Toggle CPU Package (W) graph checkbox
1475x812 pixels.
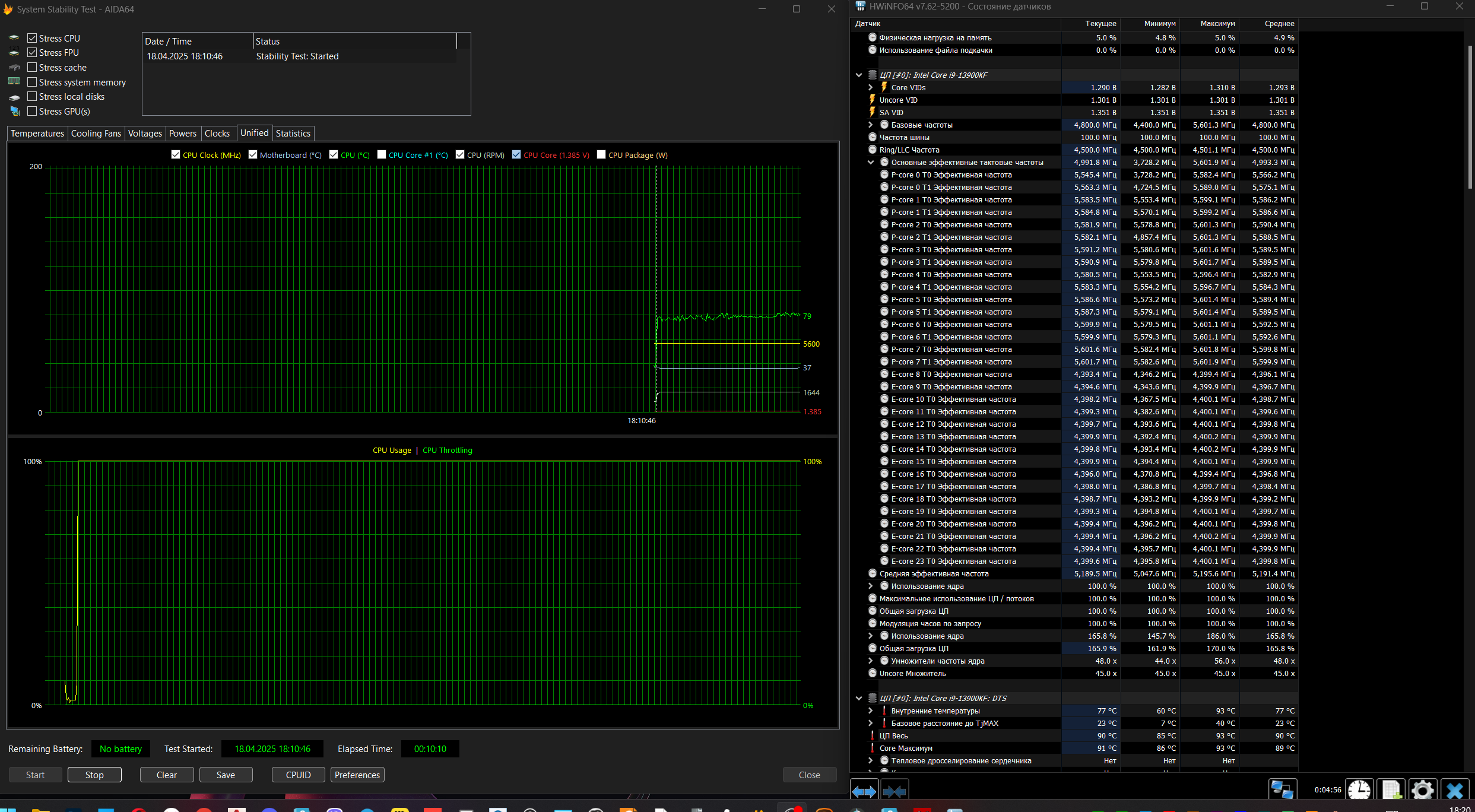tap(601, 155)
